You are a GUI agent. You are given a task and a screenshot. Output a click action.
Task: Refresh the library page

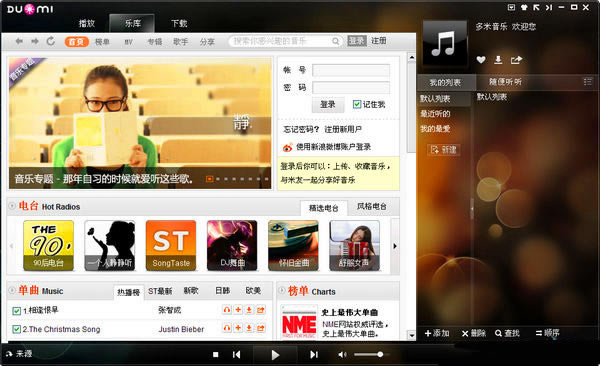(x=51, y=41)
